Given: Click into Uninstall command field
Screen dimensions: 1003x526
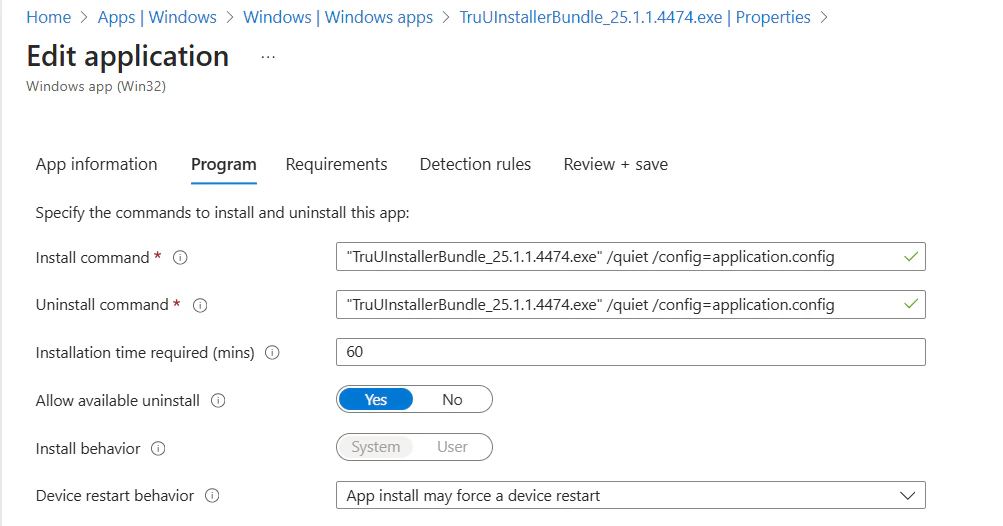Looking at the screenshot, I should pyautogui.click(x=631, y=305).
